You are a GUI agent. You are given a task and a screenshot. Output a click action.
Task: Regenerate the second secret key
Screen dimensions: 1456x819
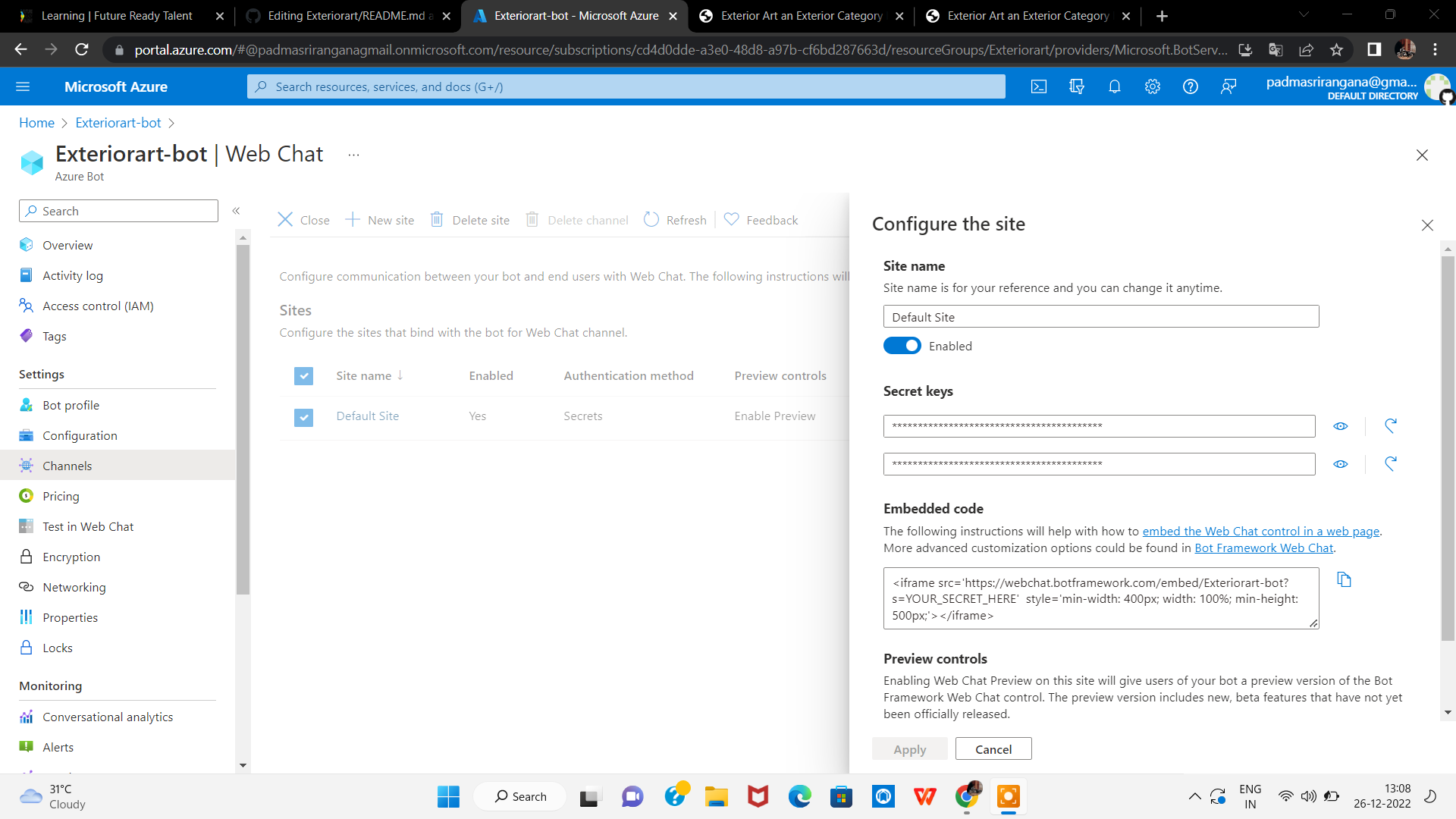[1390, 464]
